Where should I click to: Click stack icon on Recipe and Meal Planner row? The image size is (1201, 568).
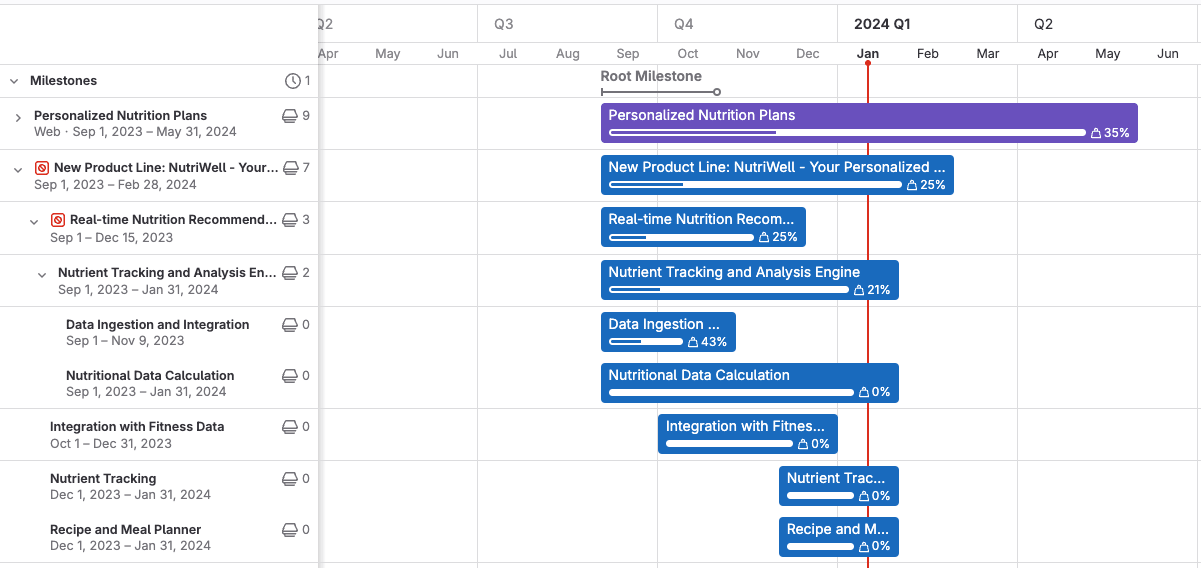pyautogui.click(x=290, y=530)
